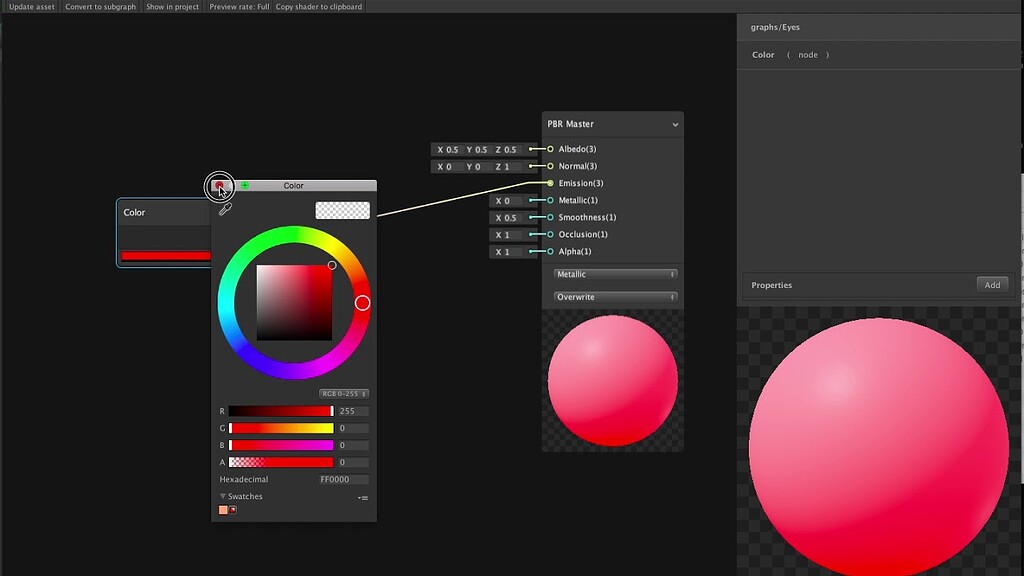Screen dimensions: 1024x576
Task: Collapse the PBR Master node with its chevron
Action: pyautogui.click(x=676, y=124)
